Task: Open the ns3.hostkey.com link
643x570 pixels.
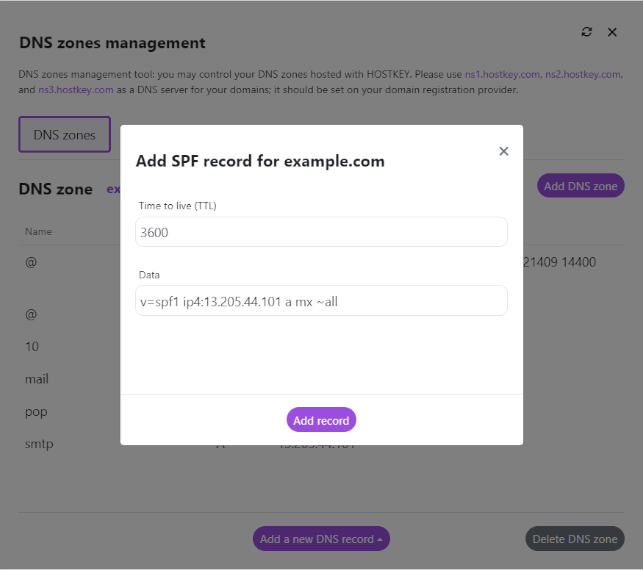Action: (x=77, y=89)
